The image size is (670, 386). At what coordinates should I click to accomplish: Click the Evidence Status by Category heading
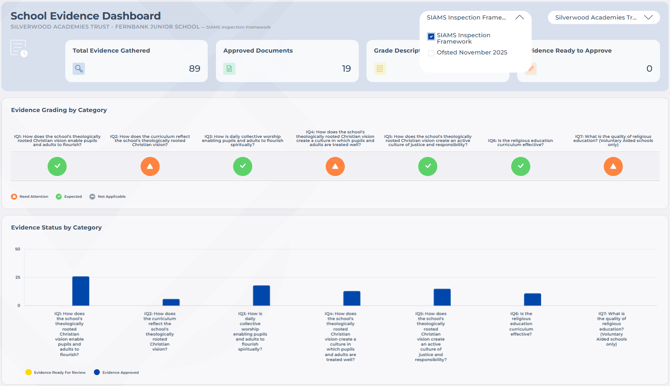[56, 227]
